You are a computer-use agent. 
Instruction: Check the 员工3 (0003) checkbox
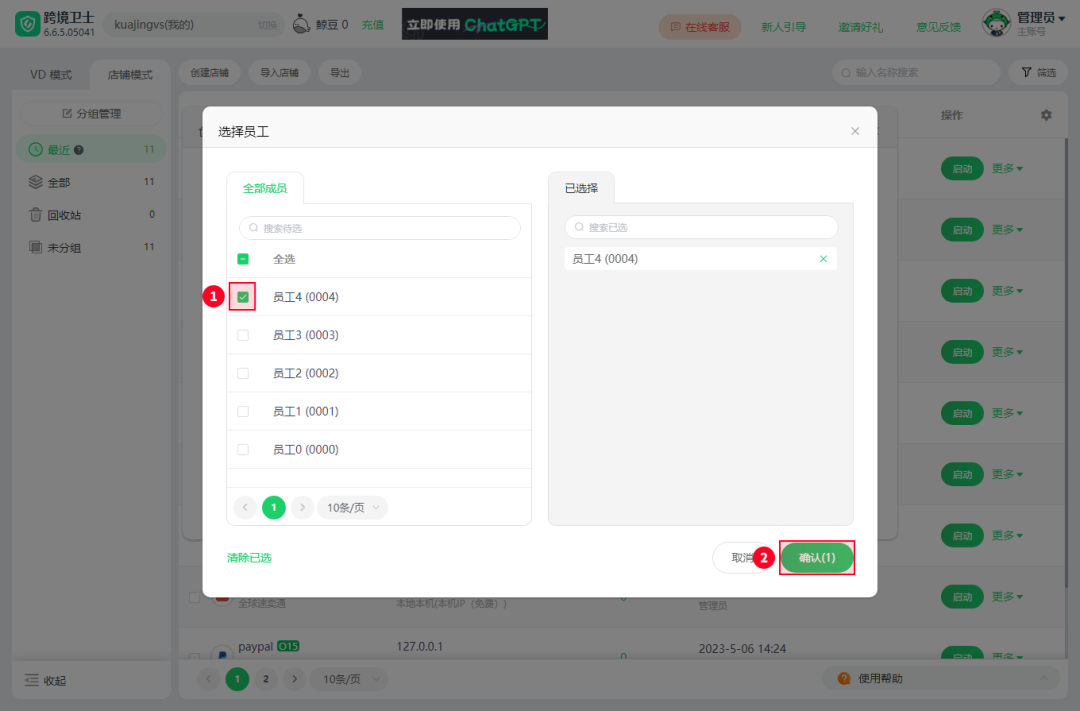(x=241, y=334)
